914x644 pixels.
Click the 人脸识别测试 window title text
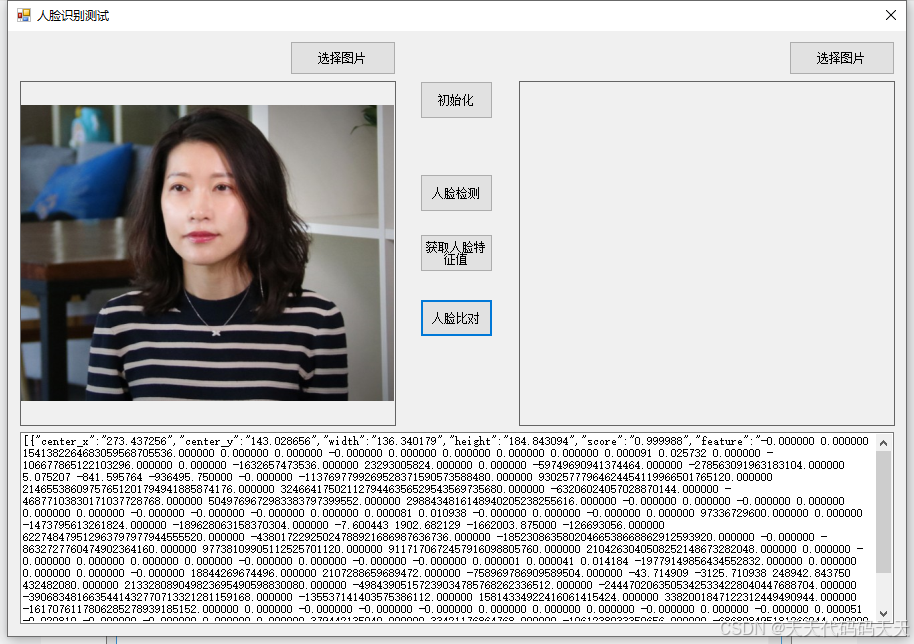(x=73, y=16)
